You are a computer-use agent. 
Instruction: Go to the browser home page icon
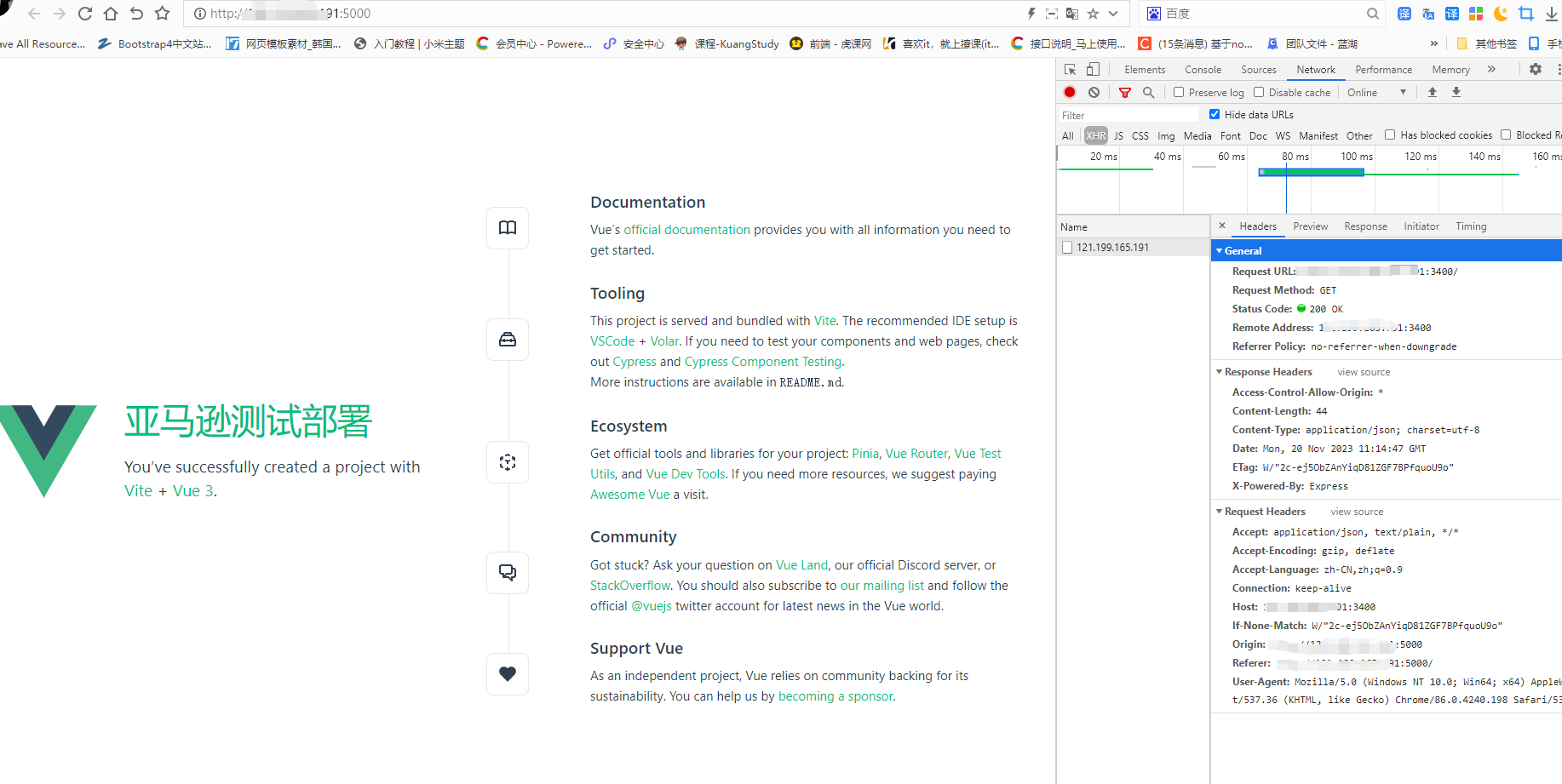click(x=111, y=14)
